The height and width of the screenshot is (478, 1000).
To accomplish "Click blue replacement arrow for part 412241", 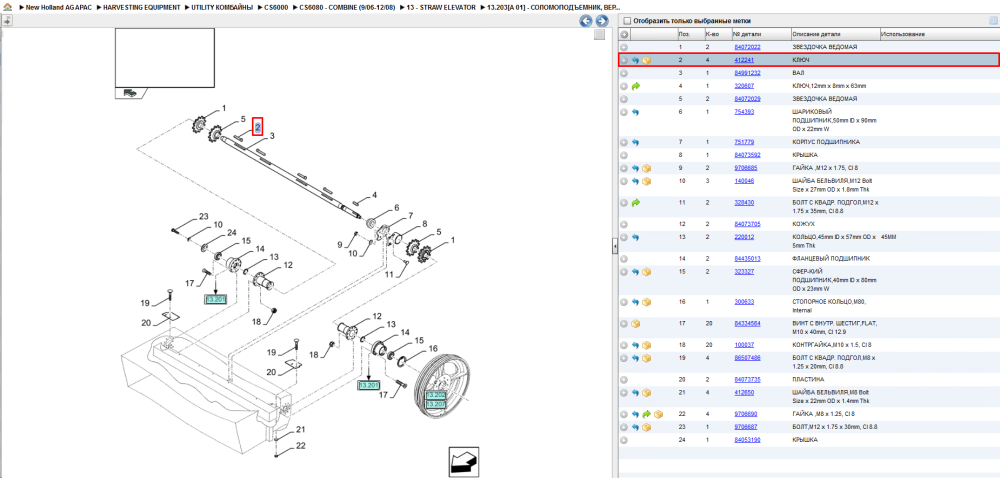I will (x=635, y=61).
